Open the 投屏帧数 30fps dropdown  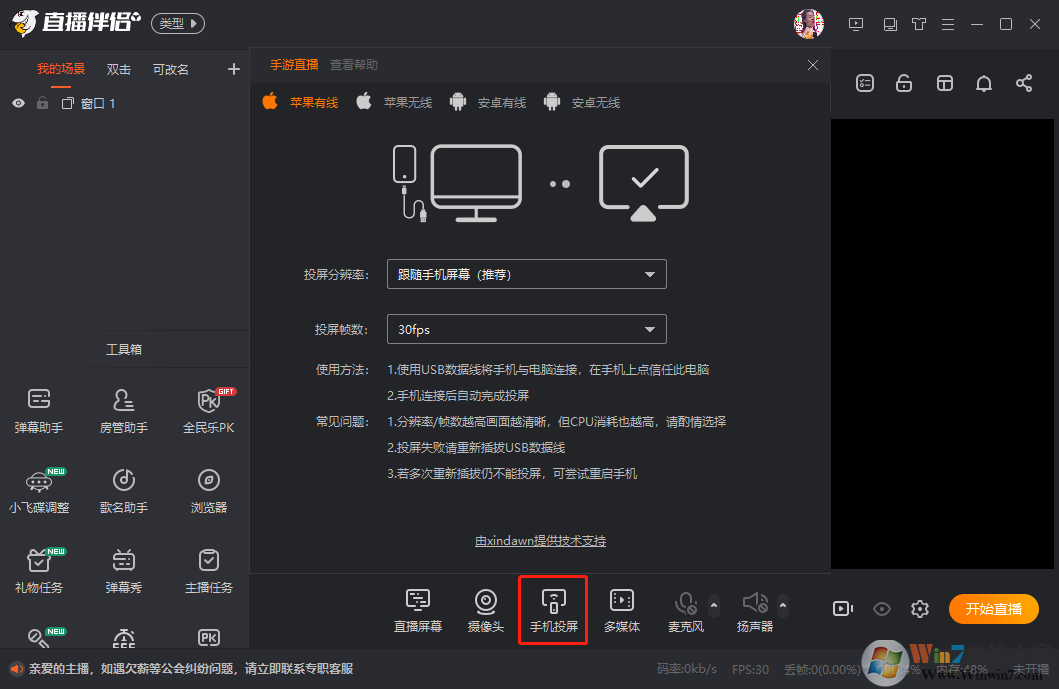(x=526, y=329)
